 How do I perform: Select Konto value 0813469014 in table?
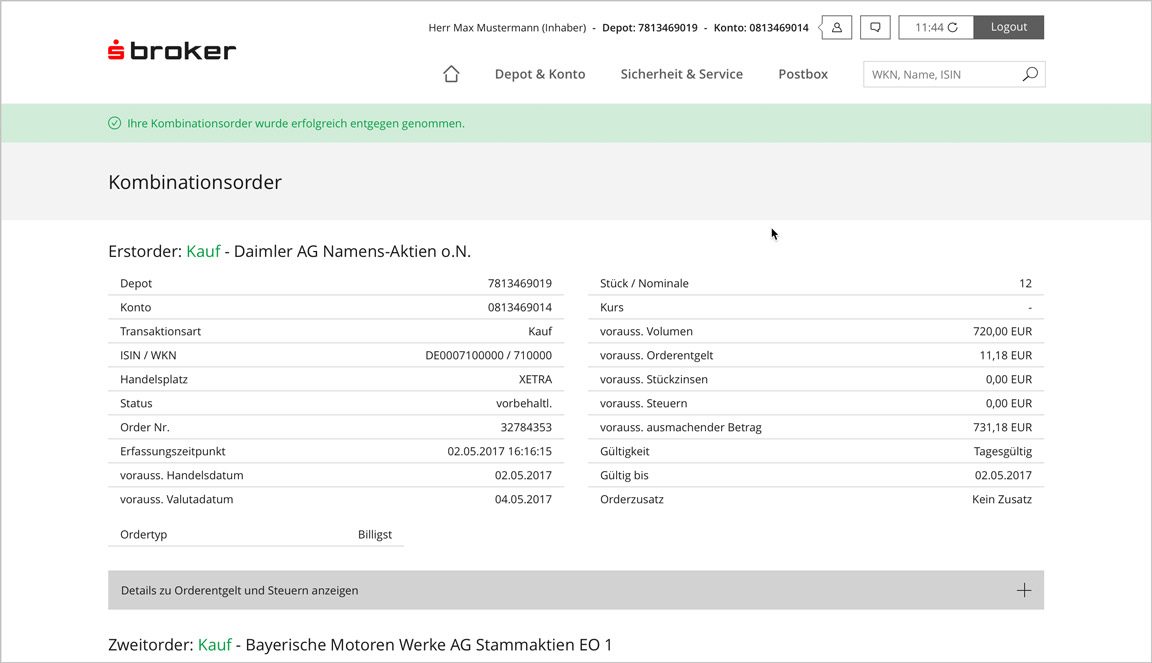coord(519,307)
